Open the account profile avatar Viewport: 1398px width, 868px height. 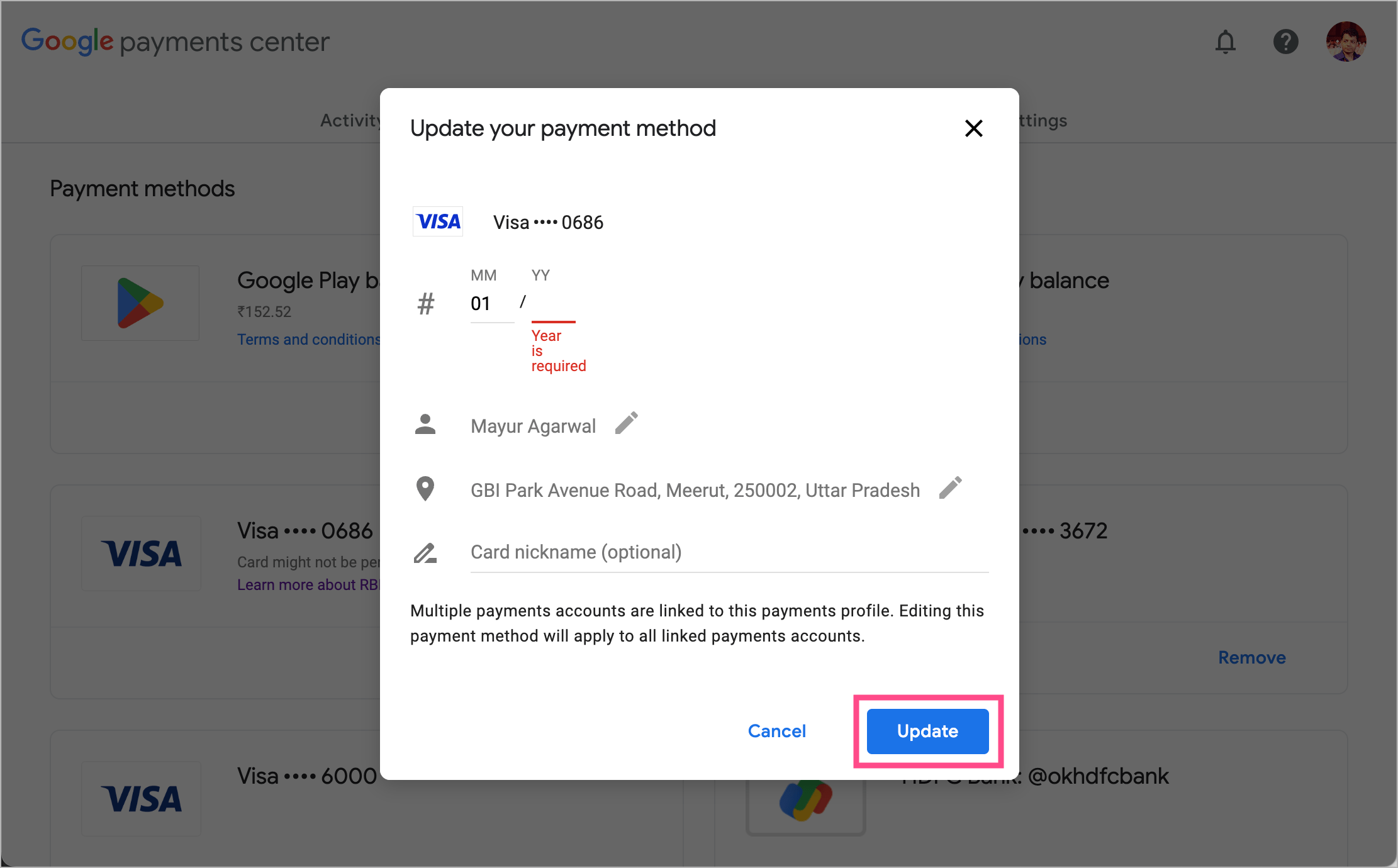1346,42
